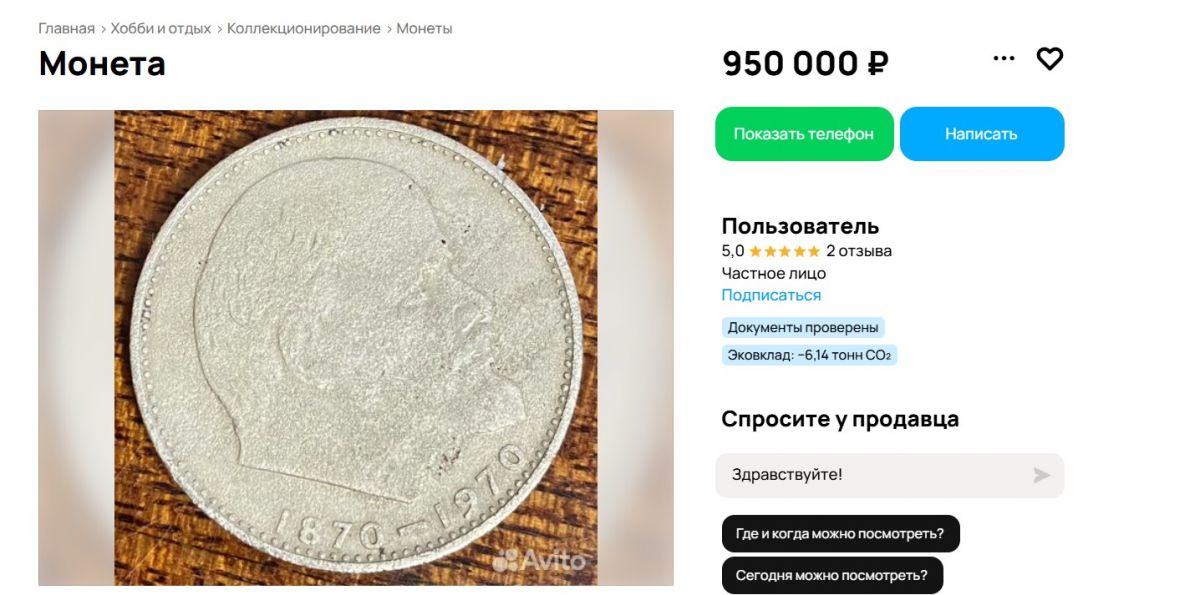The image size is (1200, 595).
Task: Click the five-star seller rating
Action: point(784,251)
